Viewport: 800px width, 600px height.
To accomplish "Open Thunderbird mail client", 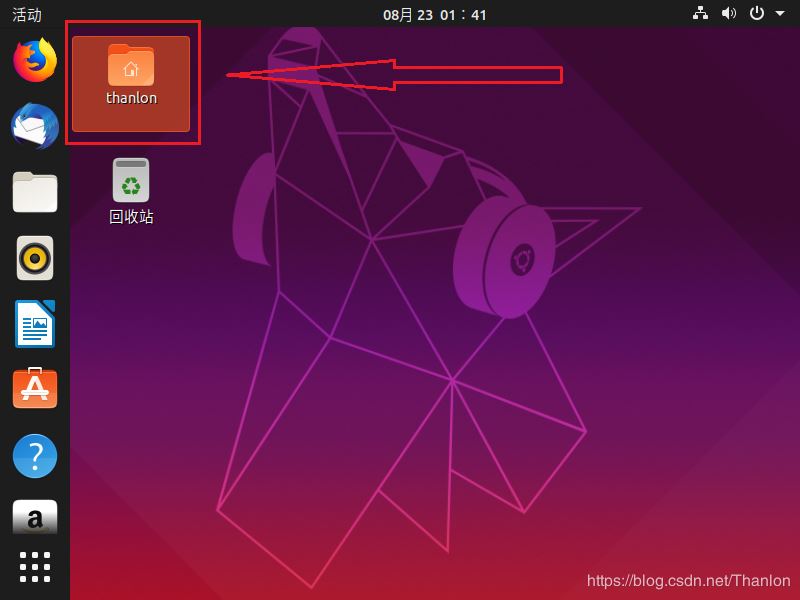I will [35, 127].
